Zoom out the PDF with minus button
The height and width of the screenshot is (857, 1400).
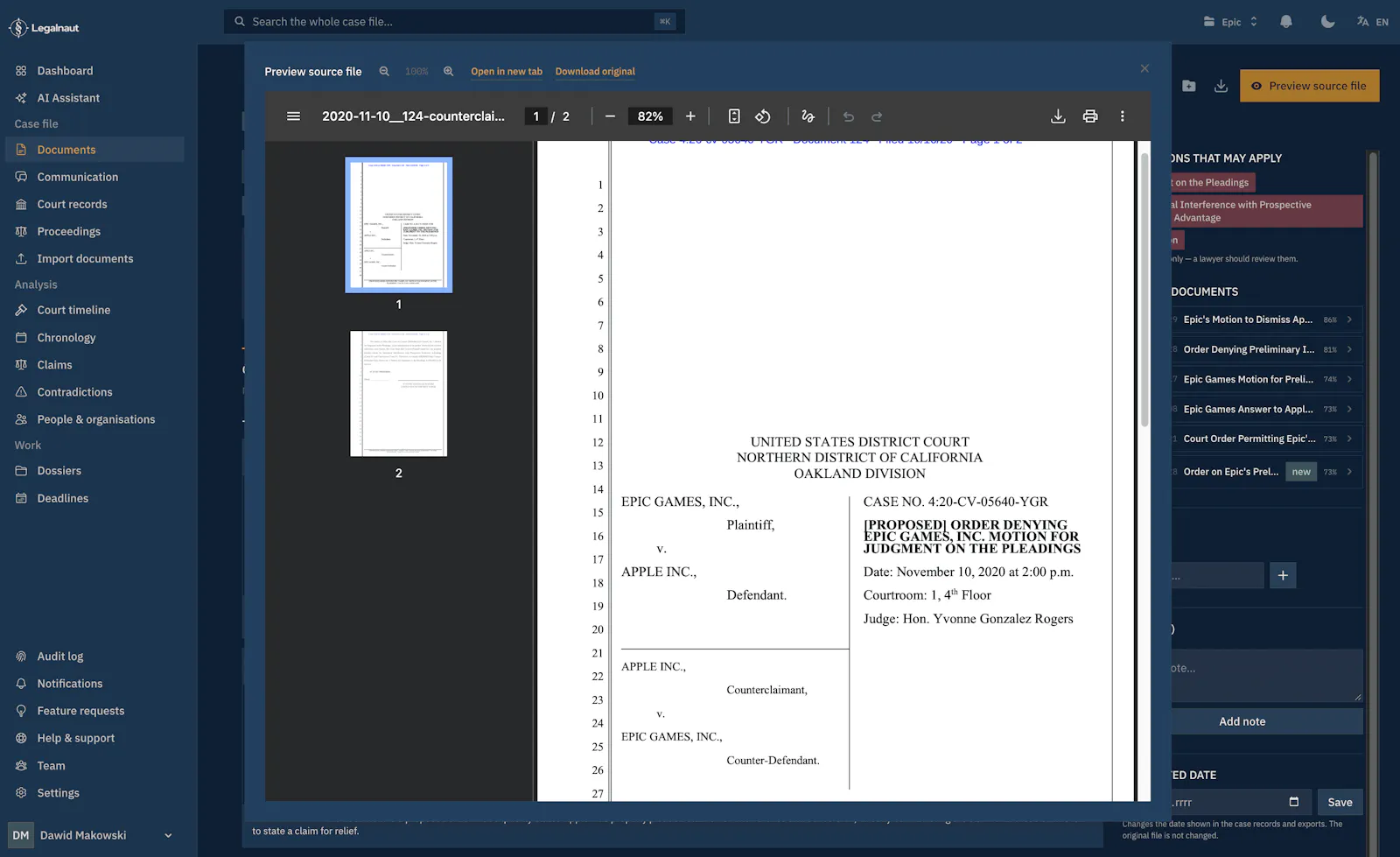(x=610, y=116)
